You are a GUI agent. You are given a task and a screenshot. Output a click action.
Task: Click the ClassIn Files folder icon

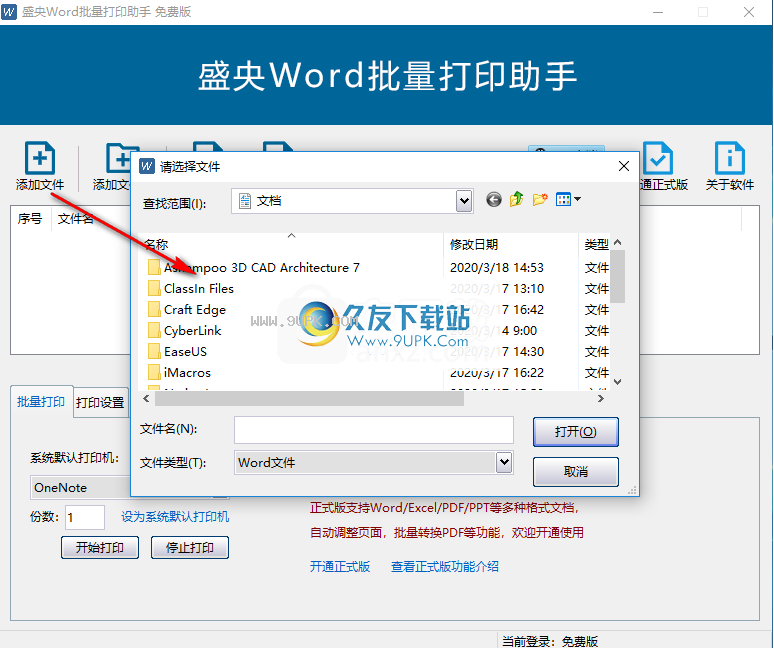pyautogui.click(x=154, y=289)
